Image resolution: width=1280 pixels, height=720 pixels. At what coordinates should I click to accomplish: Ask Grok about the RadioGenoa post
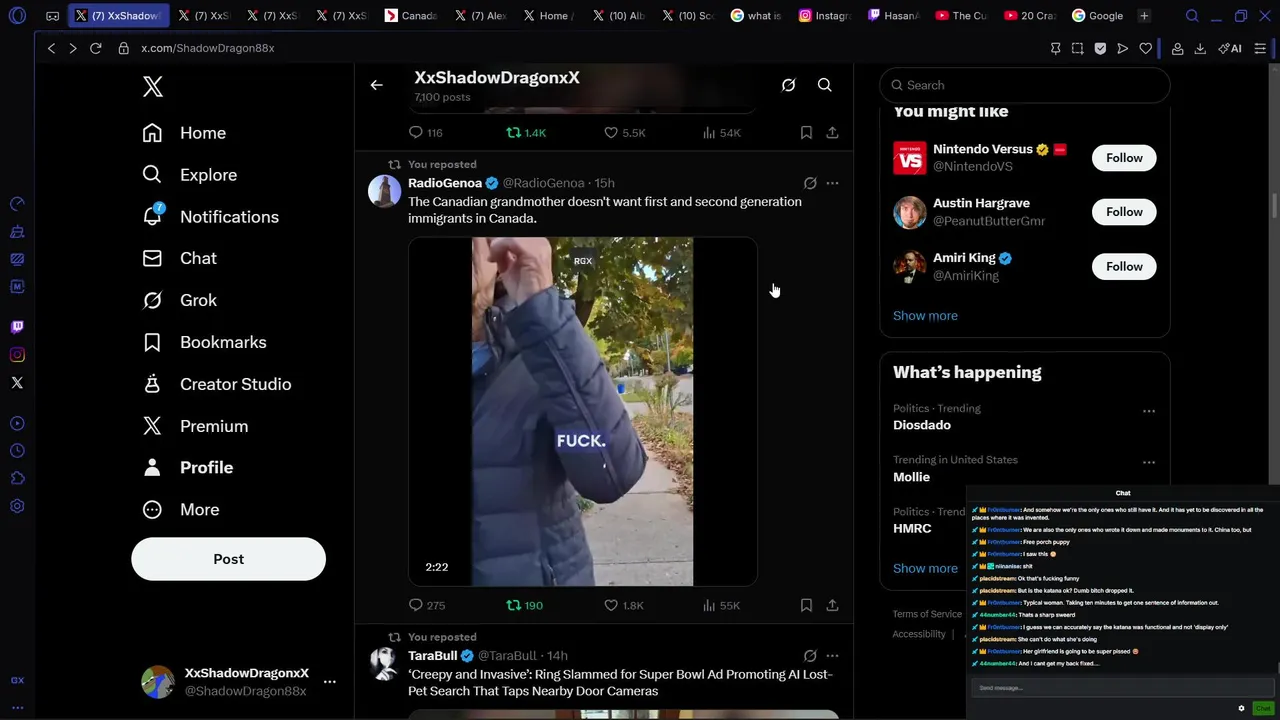[x=810, y=183]
